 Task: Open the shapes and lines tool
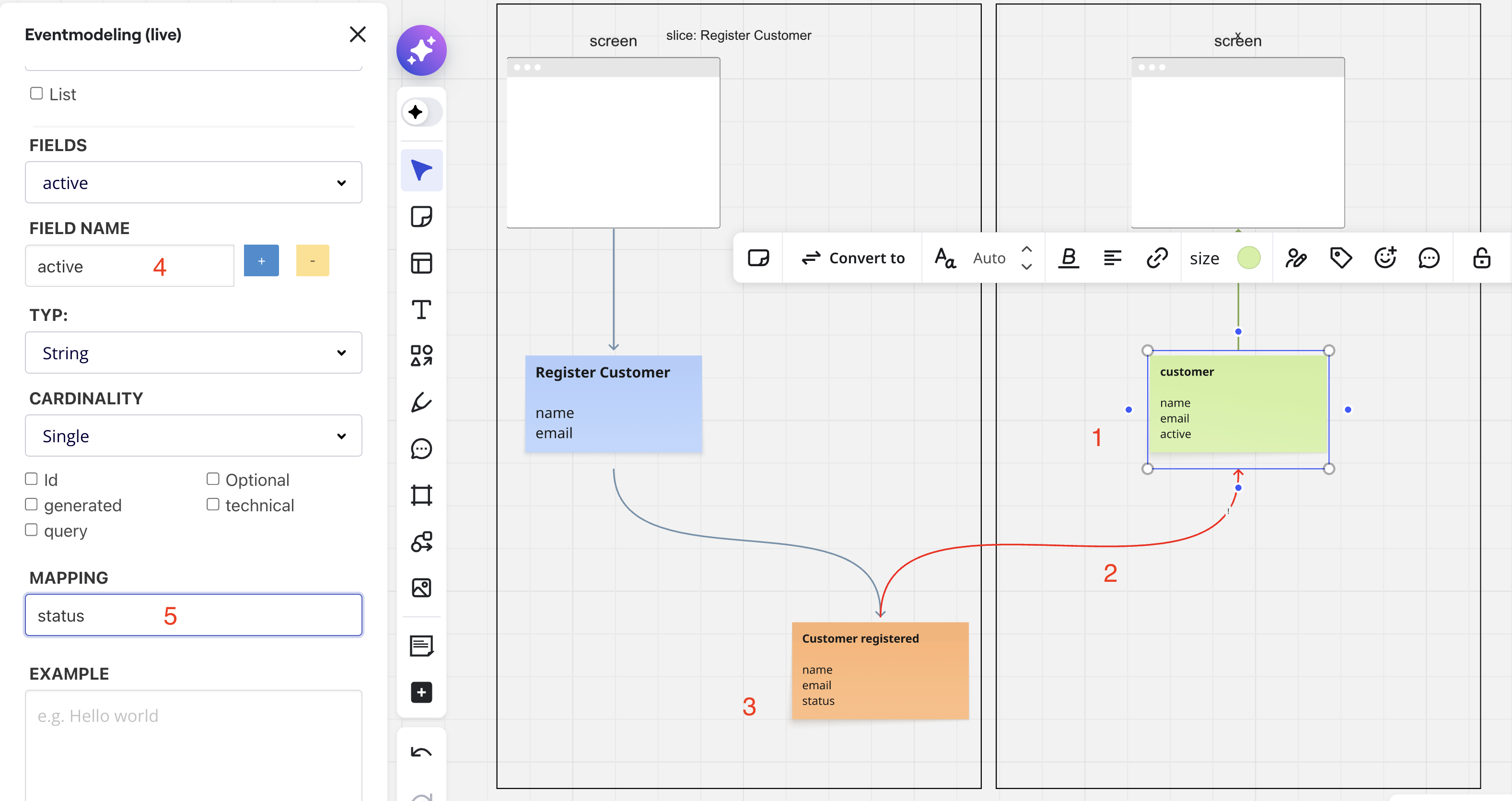click(421, 356)
